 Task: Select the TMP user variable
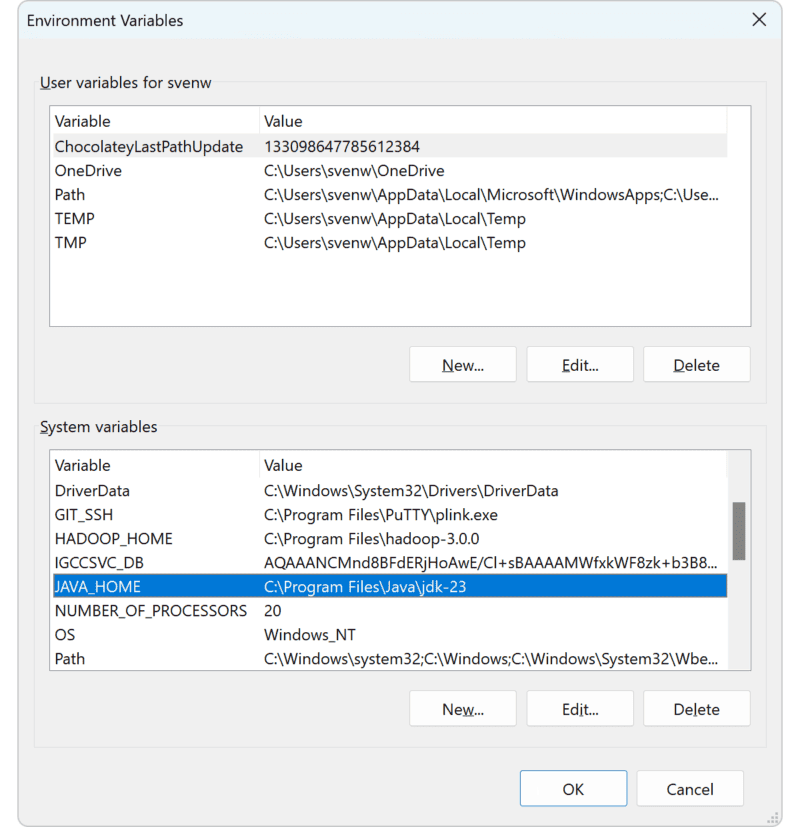coord(150,242)
